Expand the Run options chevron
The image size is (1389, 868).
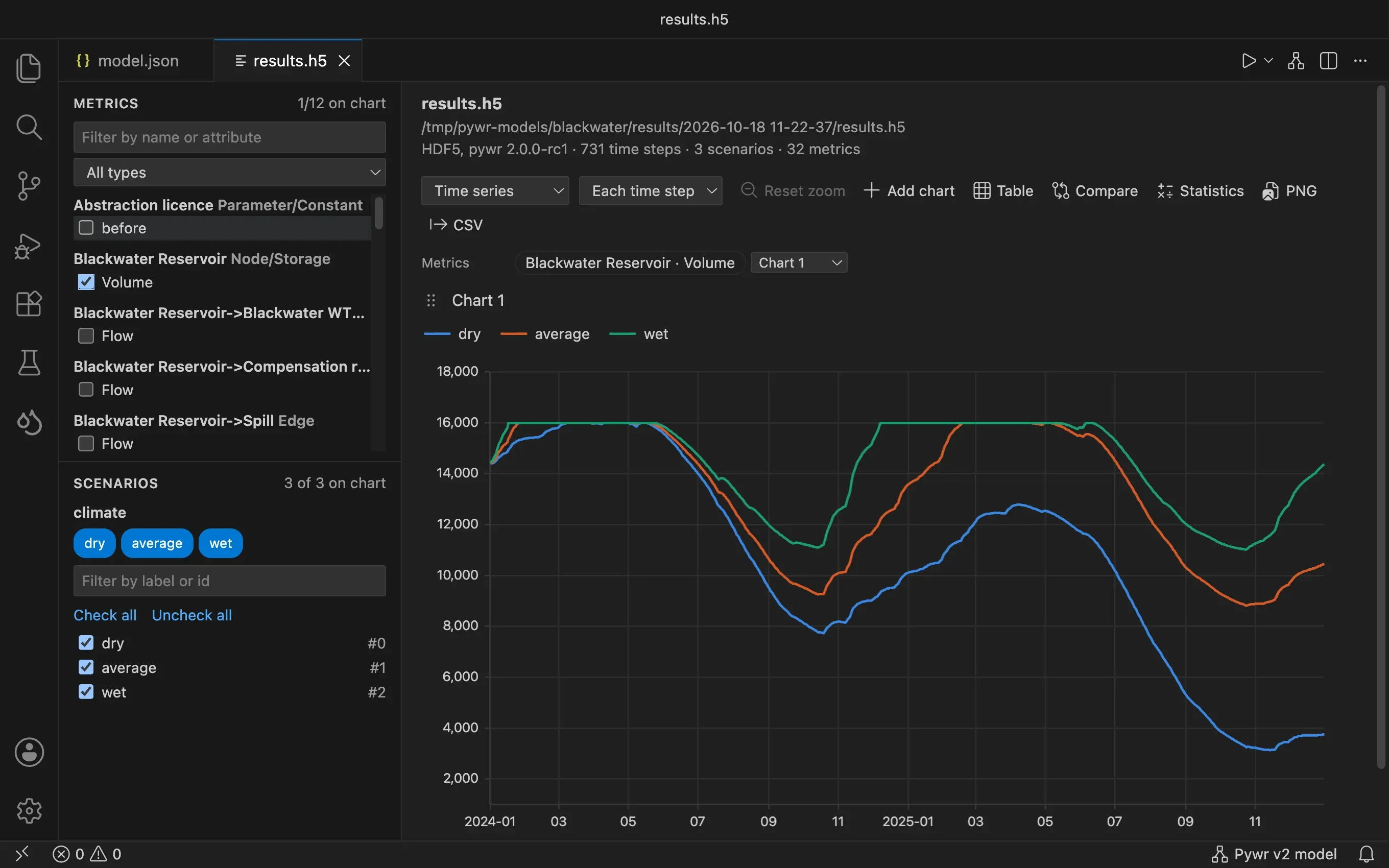(1269, 60)
